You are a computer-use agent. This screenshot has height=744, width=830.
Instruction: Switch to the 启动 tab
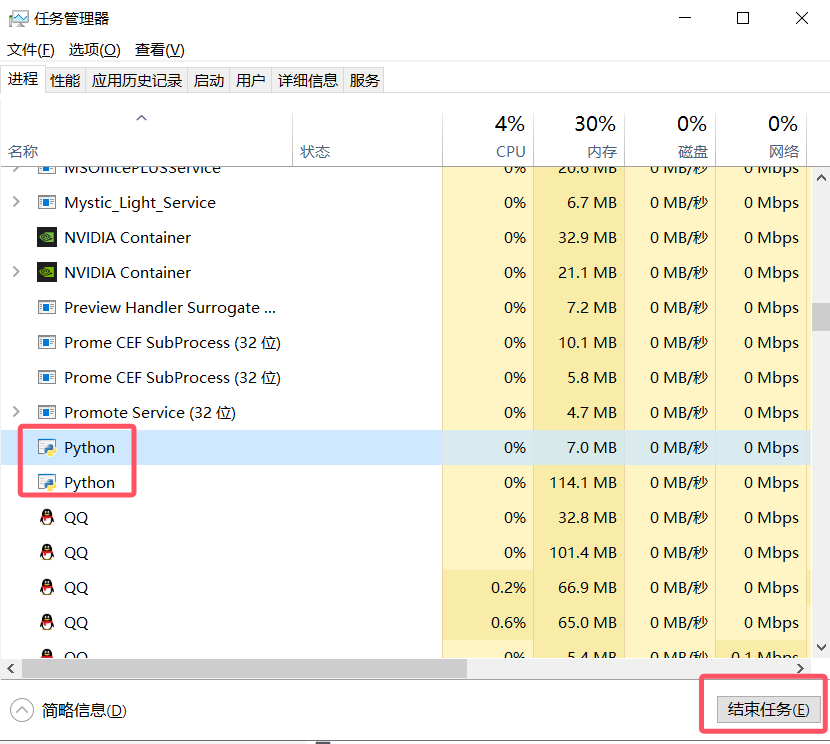pyautogui.click(x=209, y=80)
